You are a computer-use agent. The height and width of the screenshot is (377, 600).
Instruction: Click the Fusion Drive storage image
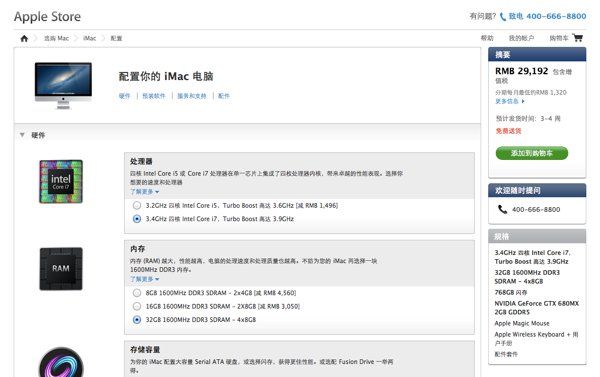pyautogui.click(x=61, y=362)
